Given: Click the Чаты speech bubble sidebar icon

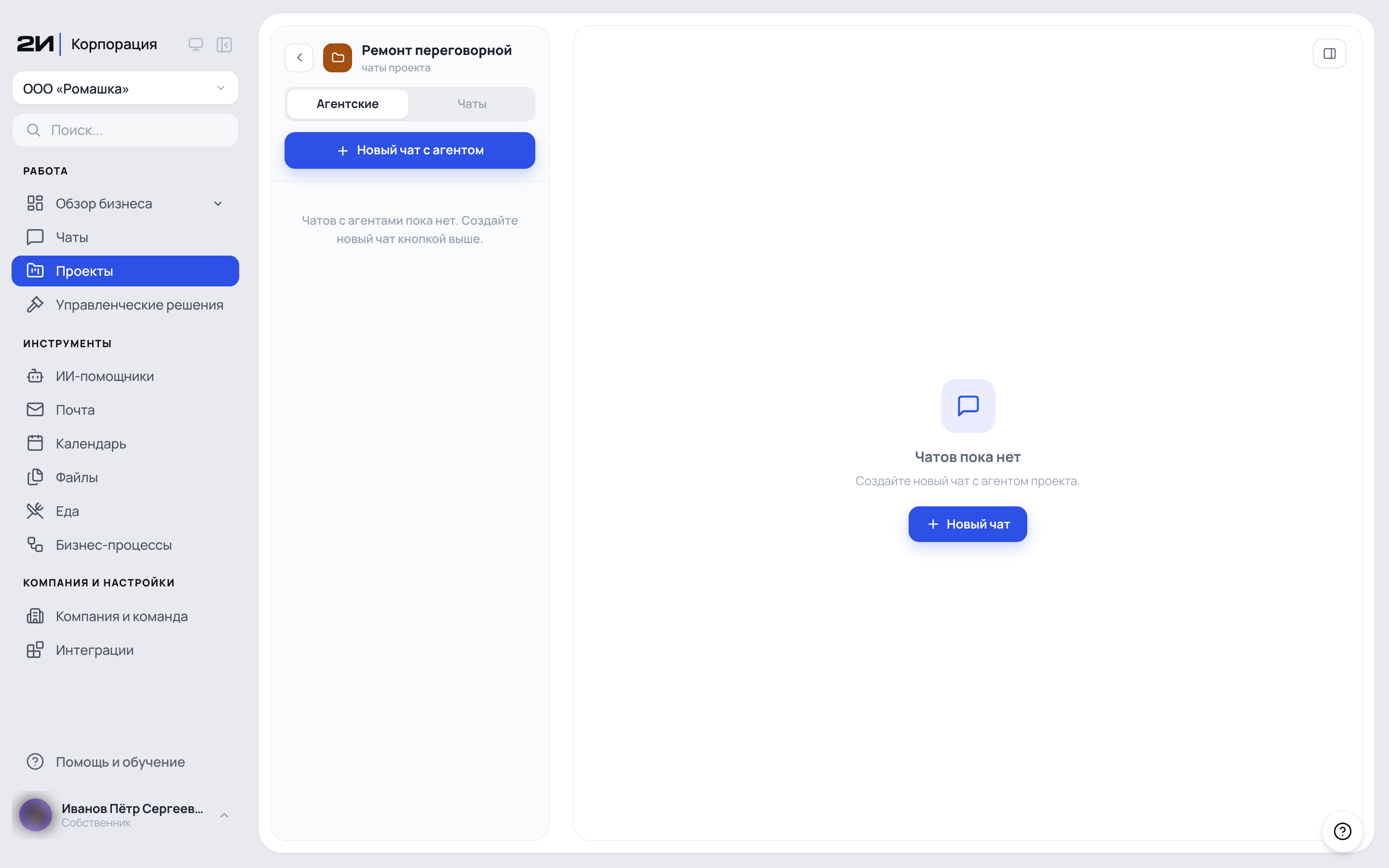Looking at the screenshot, I should pos(35,237).
